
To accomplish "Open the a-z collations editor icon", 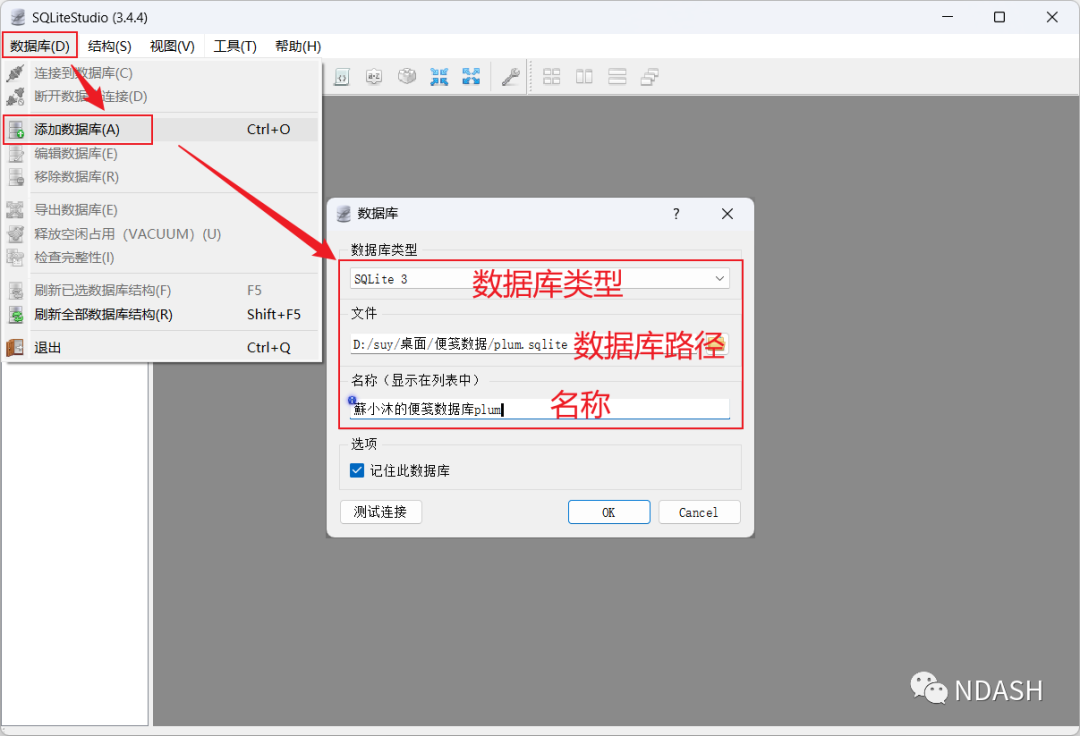I will point(374,76).
